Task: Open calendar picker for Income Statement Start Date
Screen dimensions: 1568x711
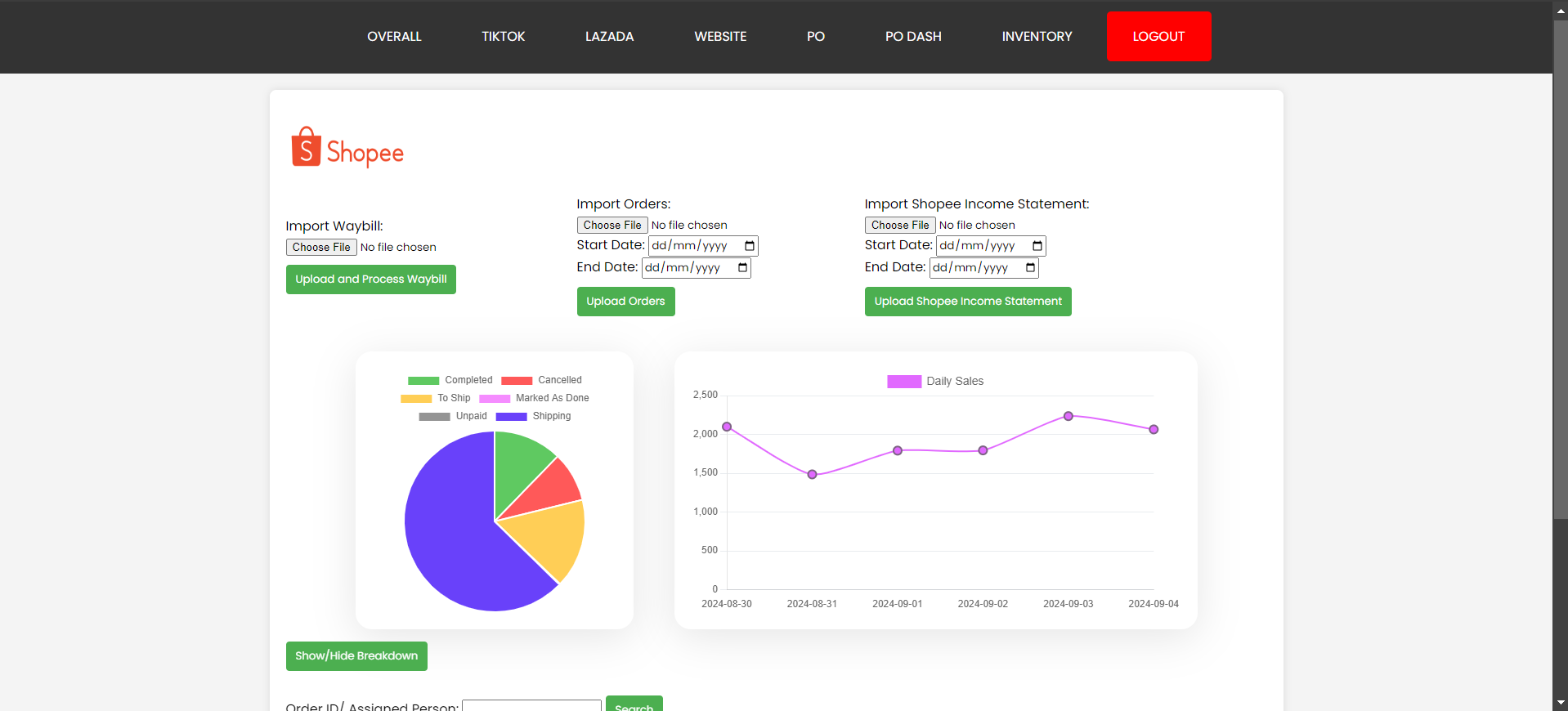Action: (x=1037, y=246)
